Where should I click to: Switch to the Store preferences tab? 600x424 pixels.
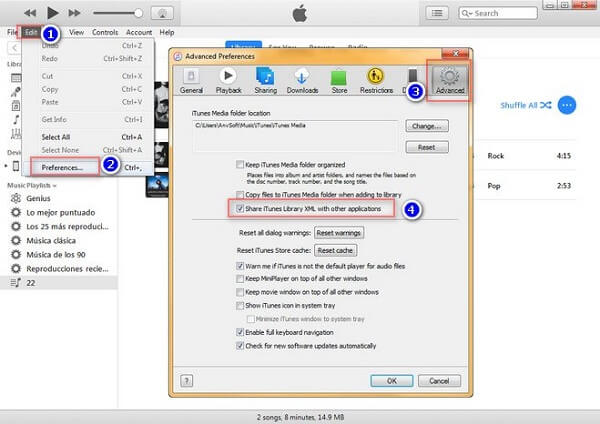point(339,81)
